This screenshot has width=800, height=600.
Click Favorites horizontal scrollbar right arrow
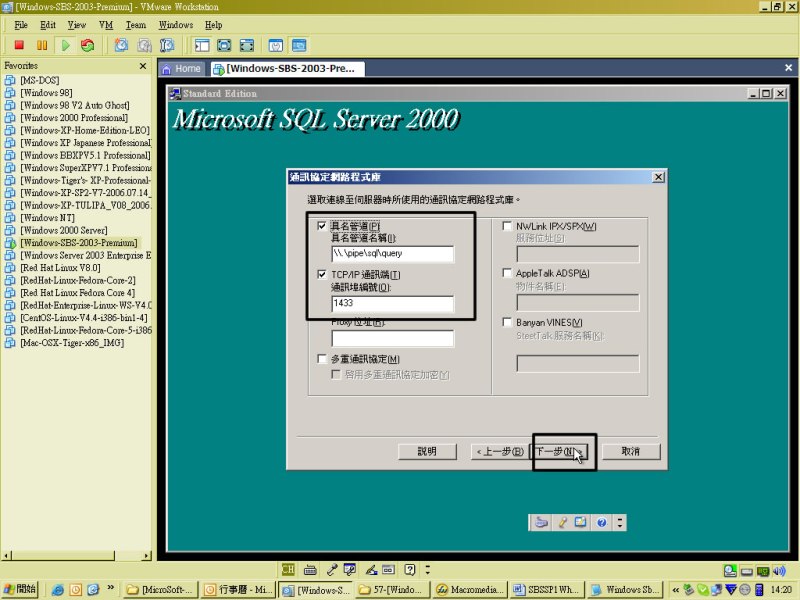coord(147,556)
